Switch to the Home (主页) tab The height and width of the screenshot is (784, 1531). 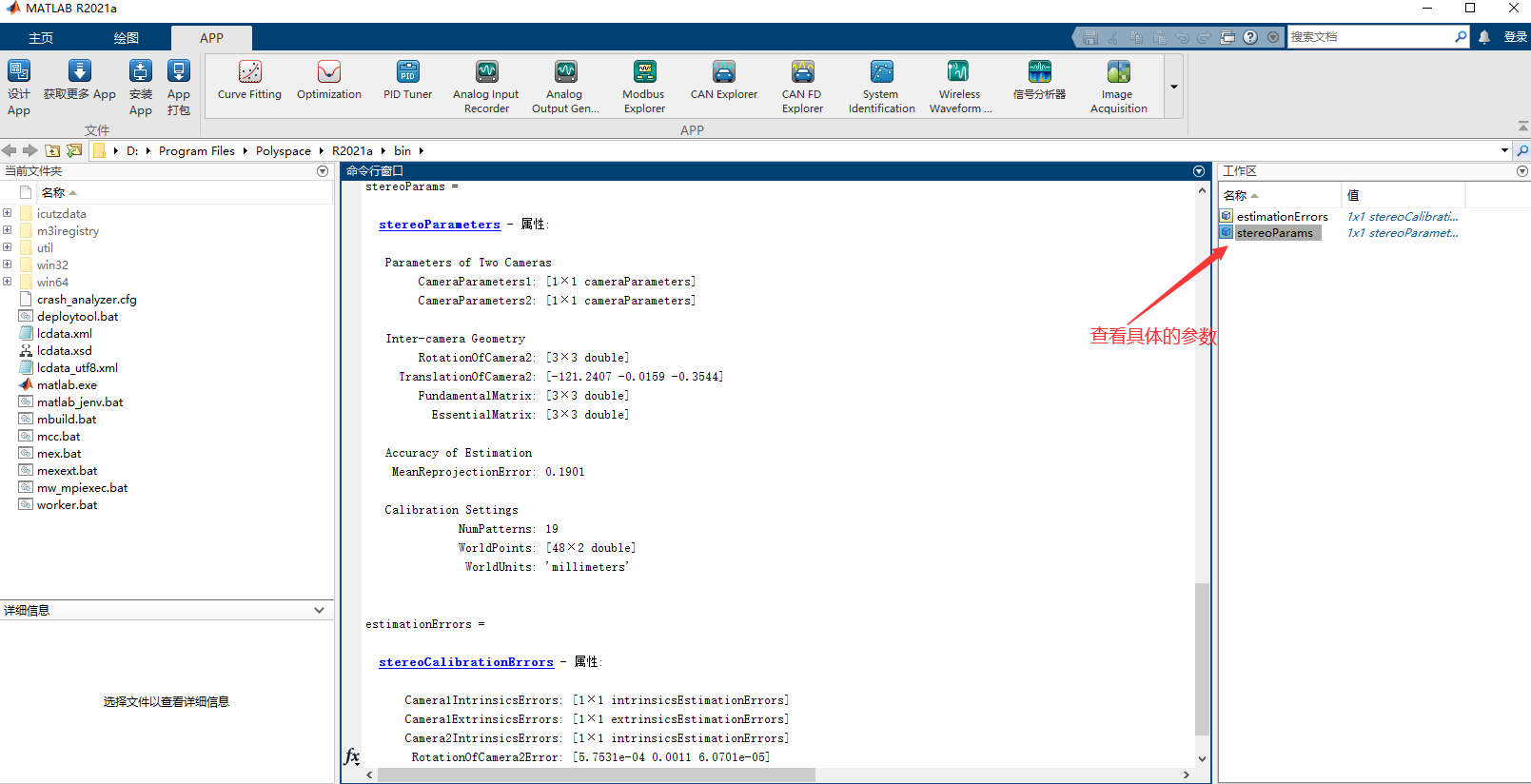point(41,38)
